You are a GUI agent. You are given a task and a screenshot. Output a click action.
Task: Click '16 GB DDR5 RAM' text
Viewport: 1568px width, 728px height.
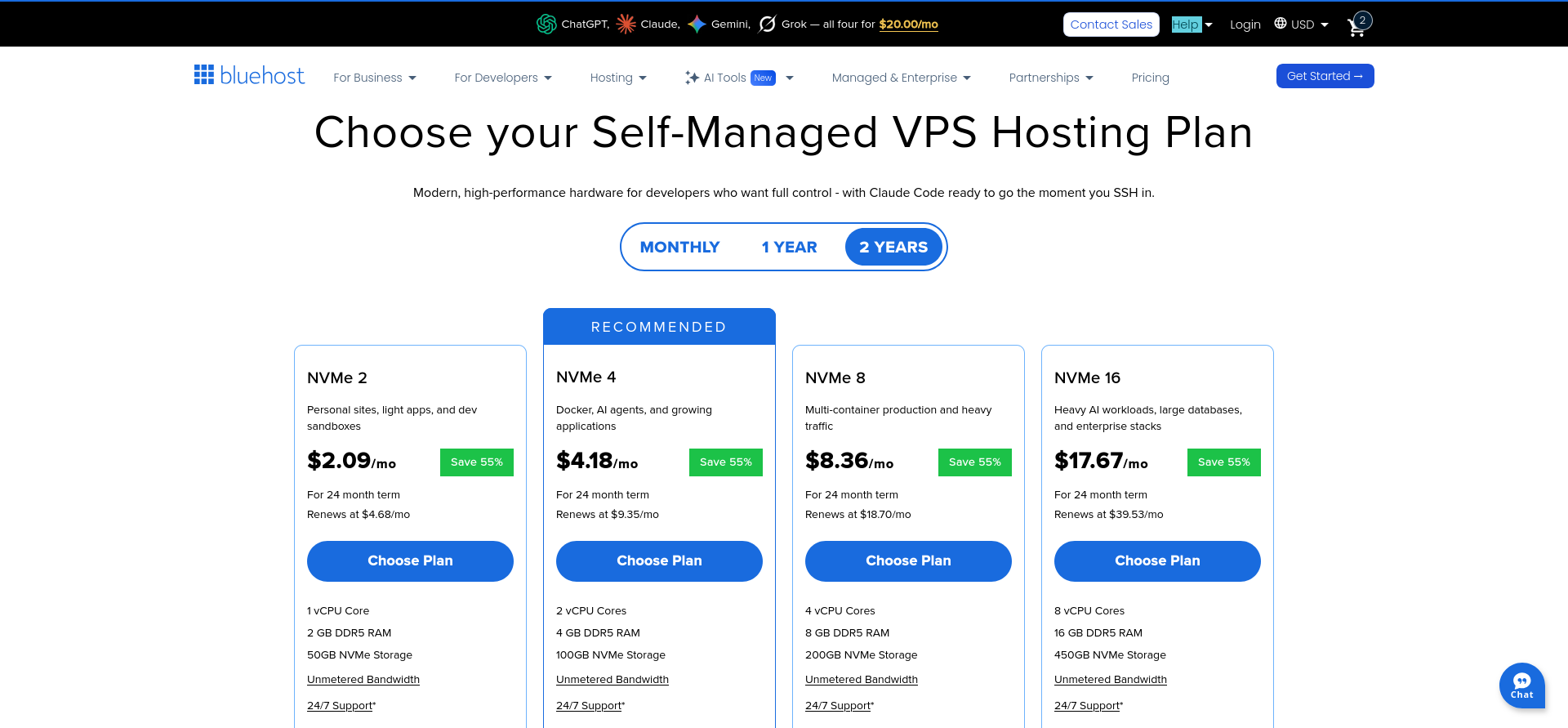(1098, 633)
